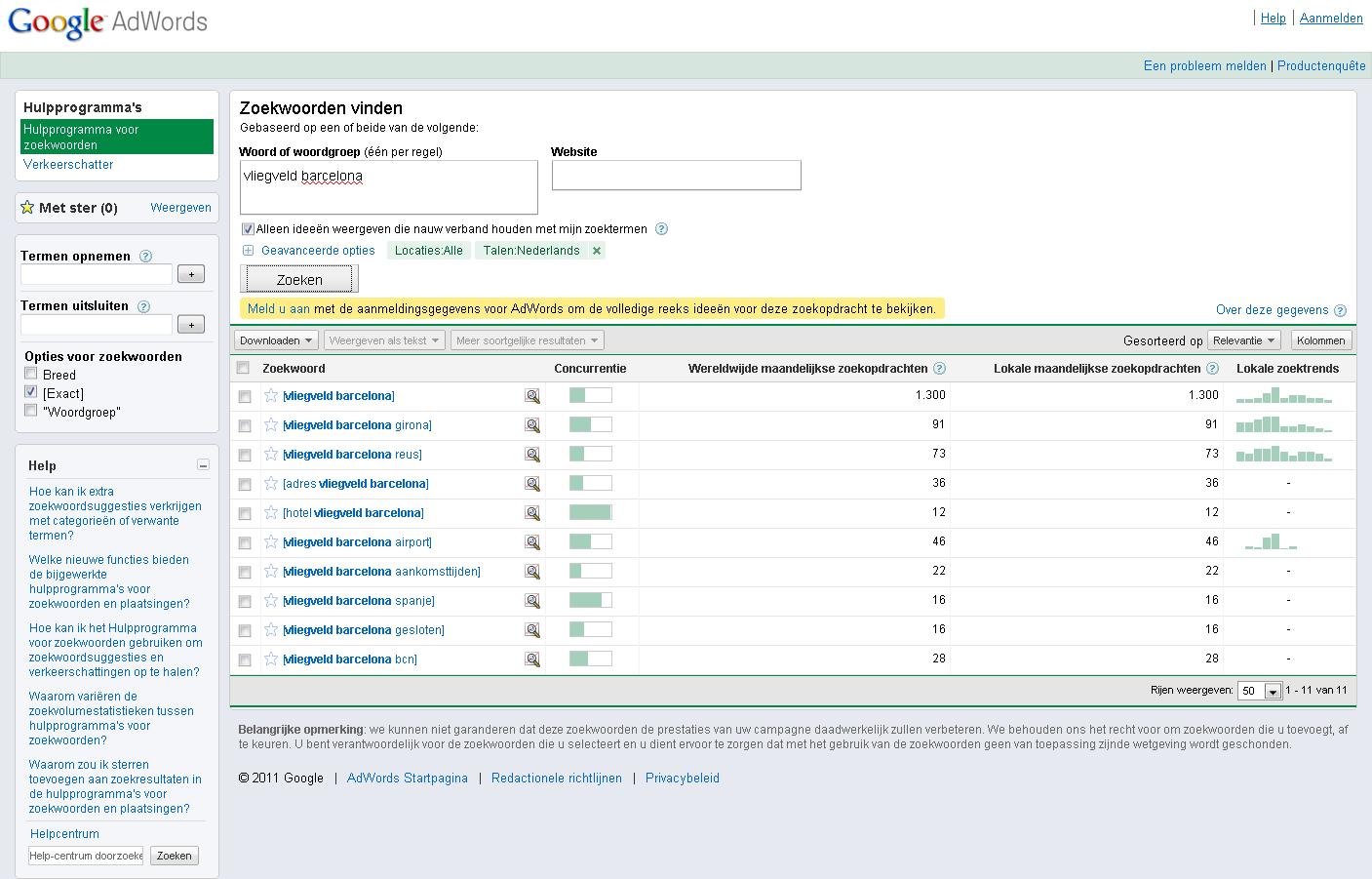Open help icon next to Over deze gegevens
The width and height of the screenshot is (1372, 879).
click(x=1340, y=310)
